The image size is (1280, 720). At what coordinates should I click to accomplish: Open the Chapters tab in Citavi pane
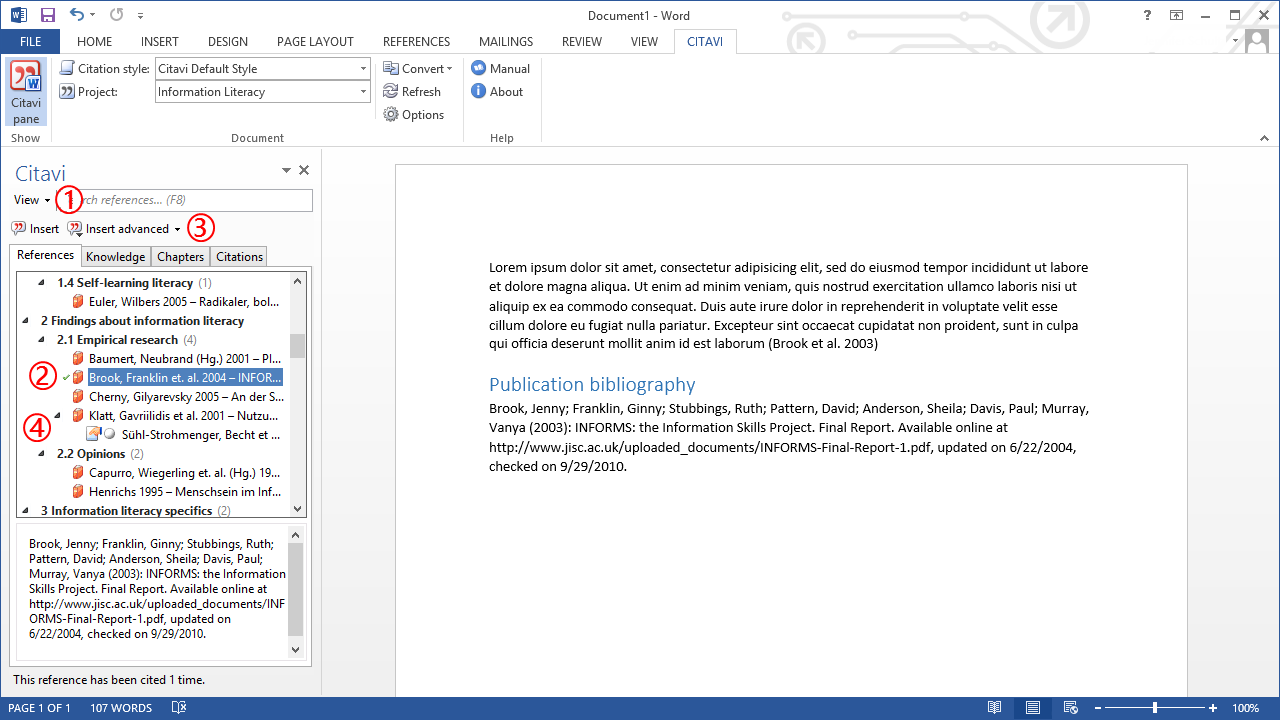pos(181,257)
